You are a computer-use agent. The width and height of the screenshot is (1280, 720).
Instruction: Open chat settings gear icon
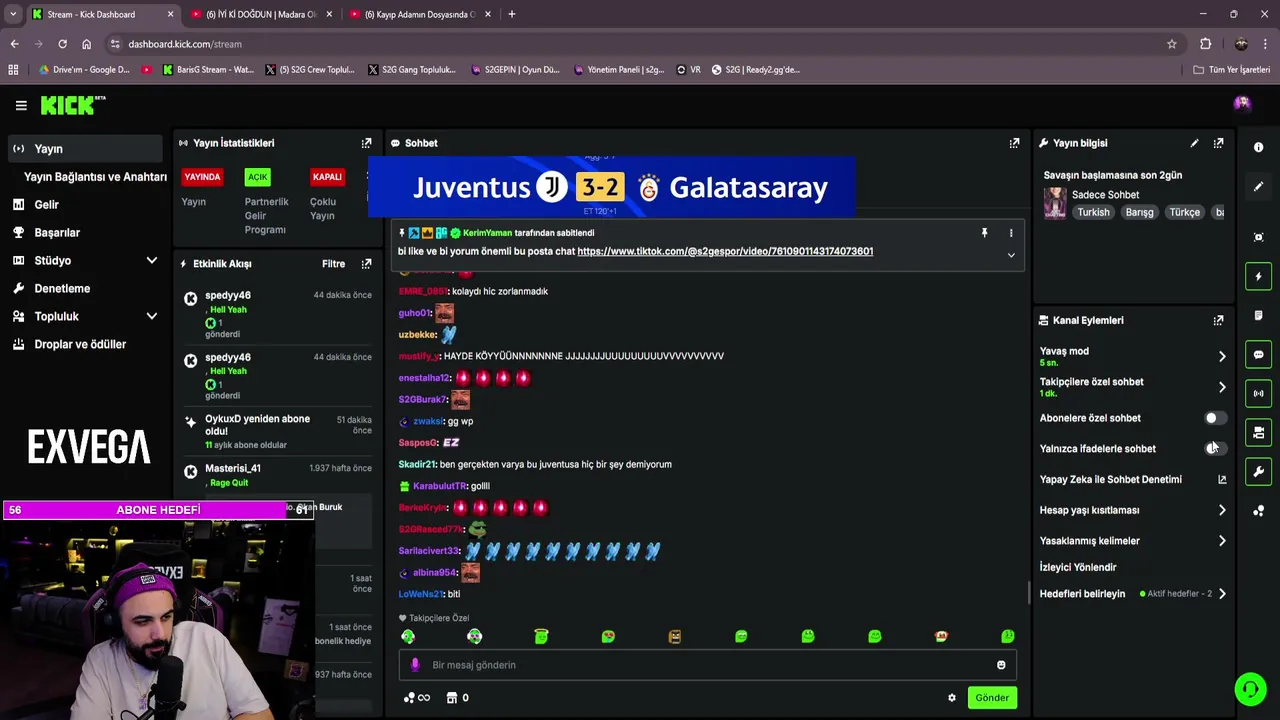[952, 698]
